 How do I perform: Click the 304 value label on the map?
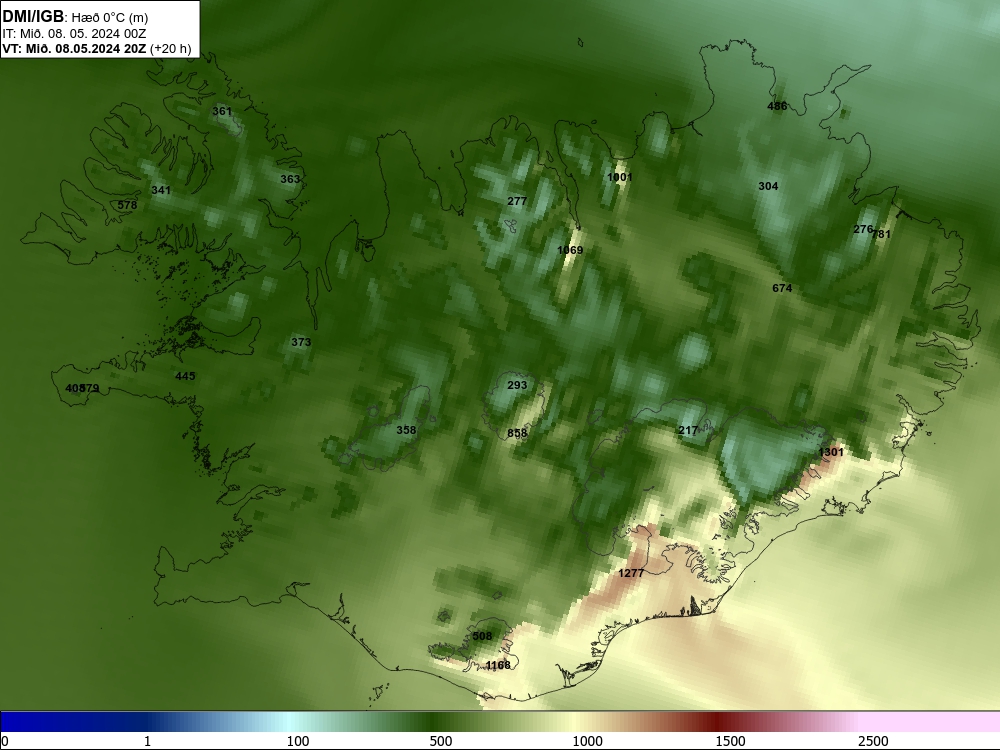768,186
